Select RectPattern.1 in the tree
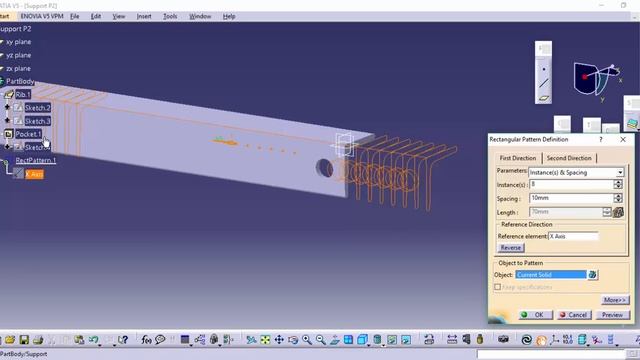 coord(36,160)
